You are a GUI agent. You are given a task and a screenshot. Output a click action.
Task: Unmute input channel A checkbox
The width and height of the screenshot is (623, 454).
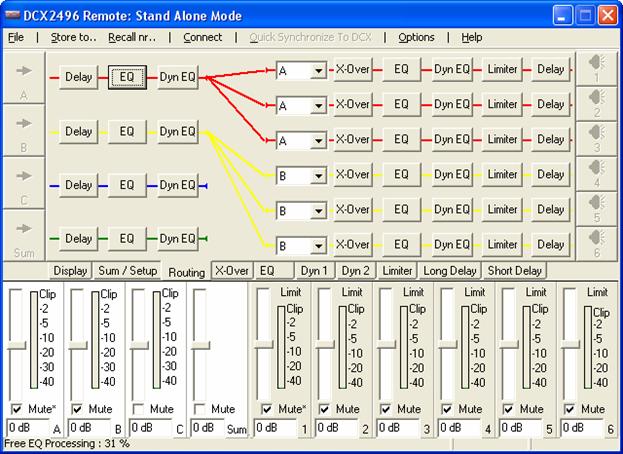pos(15,409)
